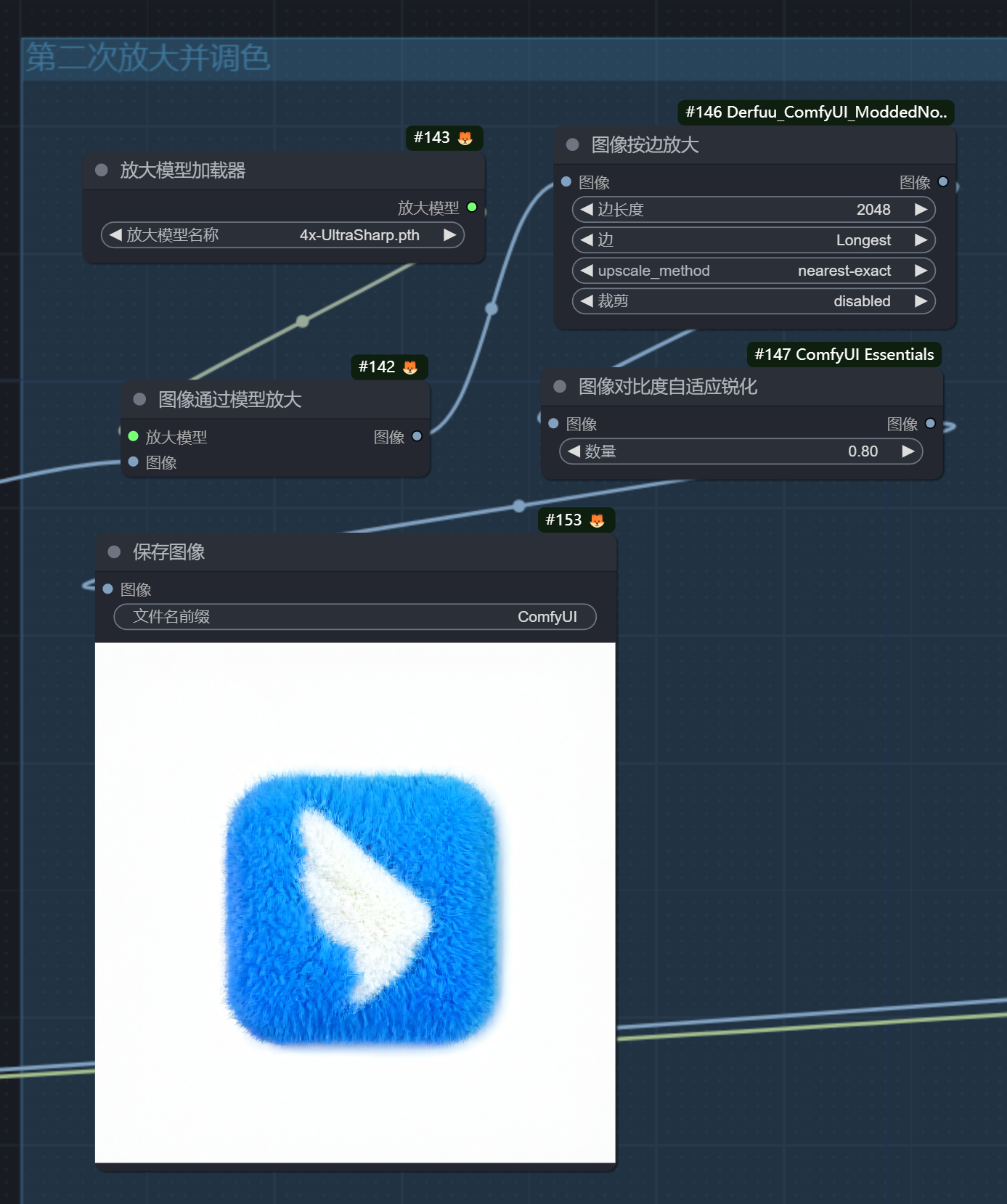
Task: Click the 图像通过模型放大 node title
Action: [x=229, y=399]
